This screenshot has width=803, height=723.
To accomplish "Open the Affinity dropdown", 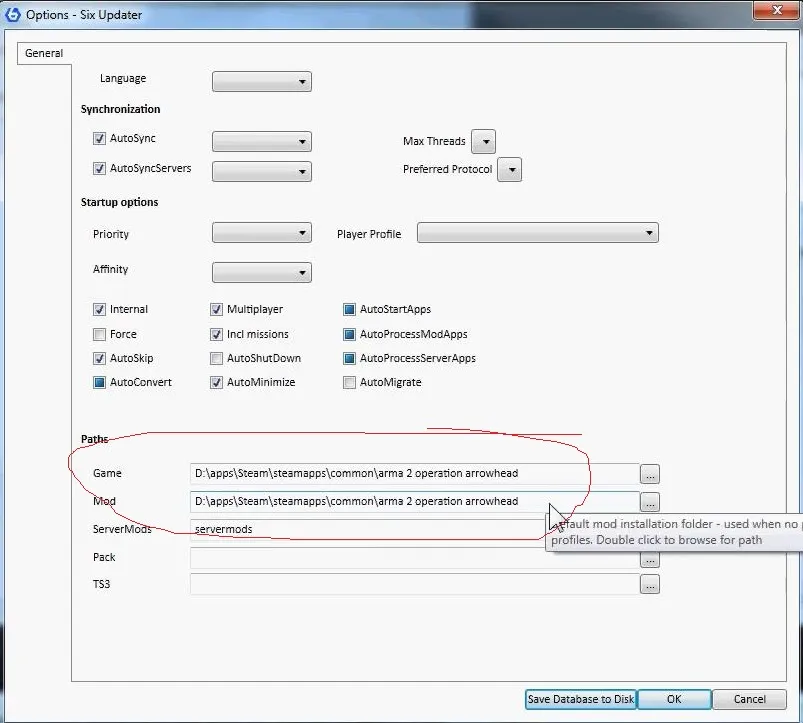I will coord(262,272).
